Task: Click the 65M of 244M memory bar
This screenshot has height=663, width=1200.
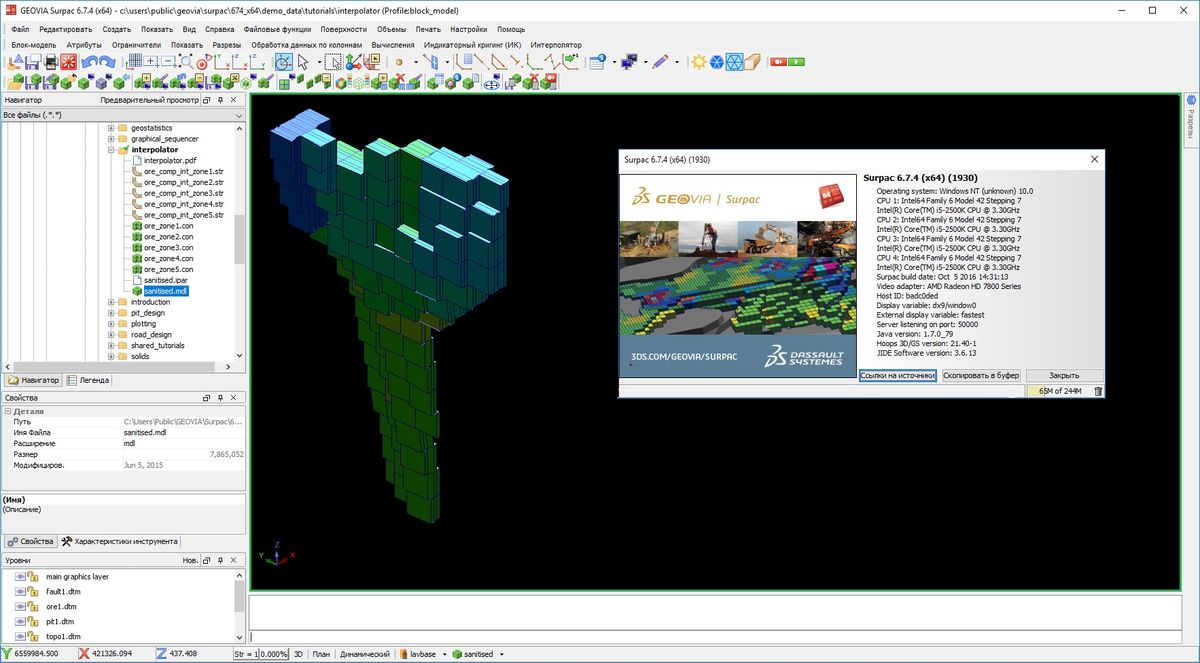Action: click(1059, 391)
